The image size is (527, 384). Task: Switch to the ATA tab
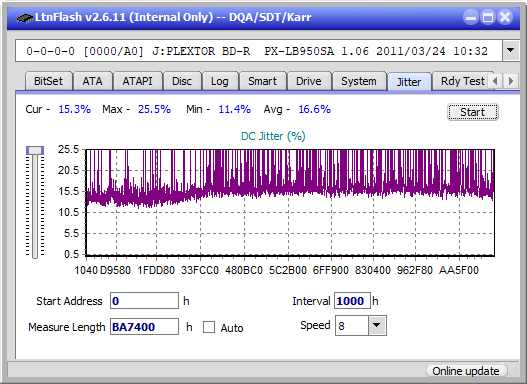[x=92, y=81]
